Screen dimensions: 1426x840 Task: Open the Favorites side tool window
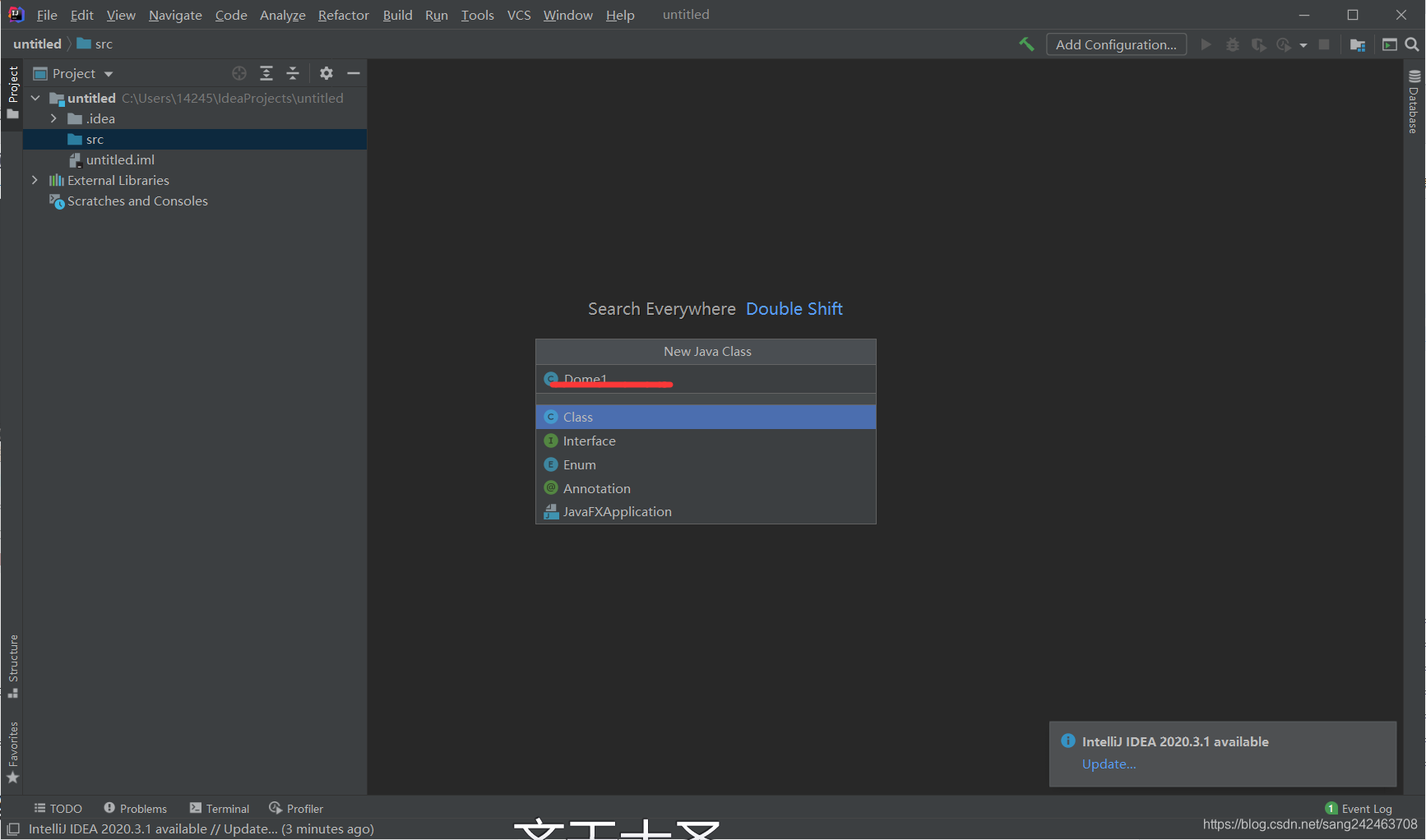coord(13,752)
